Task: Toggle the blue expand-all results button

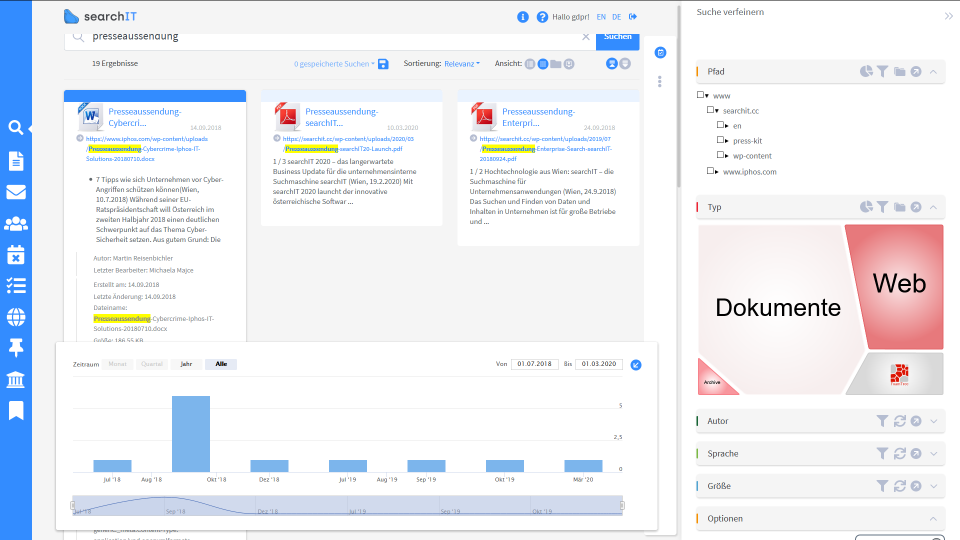Action: (612, 64)
